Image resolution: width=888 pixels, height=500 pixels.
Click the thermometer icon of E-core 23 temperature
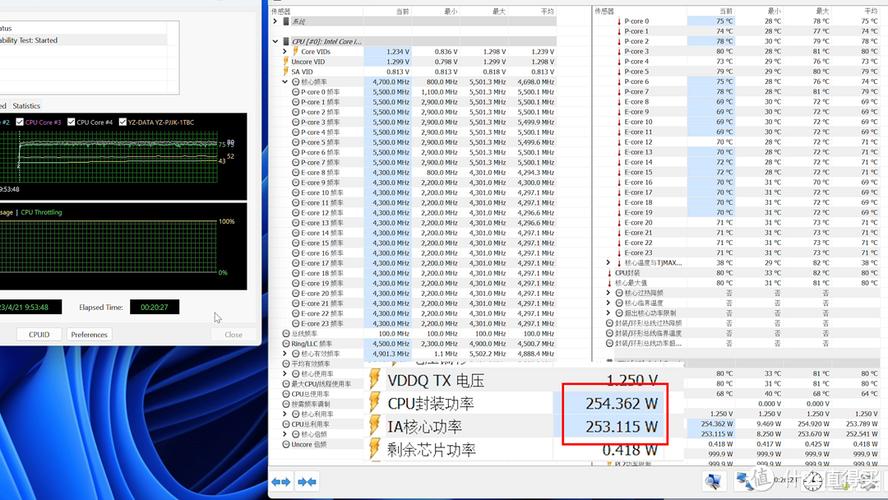tap(619, 253)
